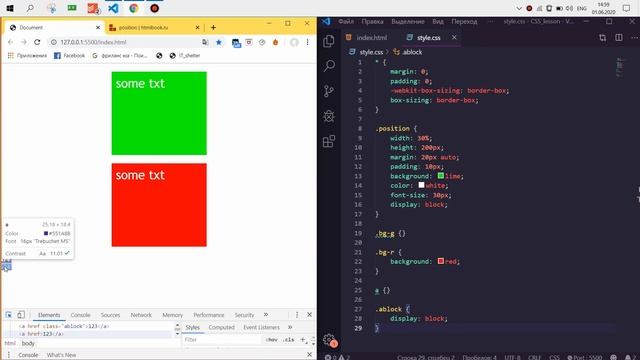Viewport: 640px width, 360px height.
Task: Switch to the DevTools Console tab
Action: click(x=80, y=315)
